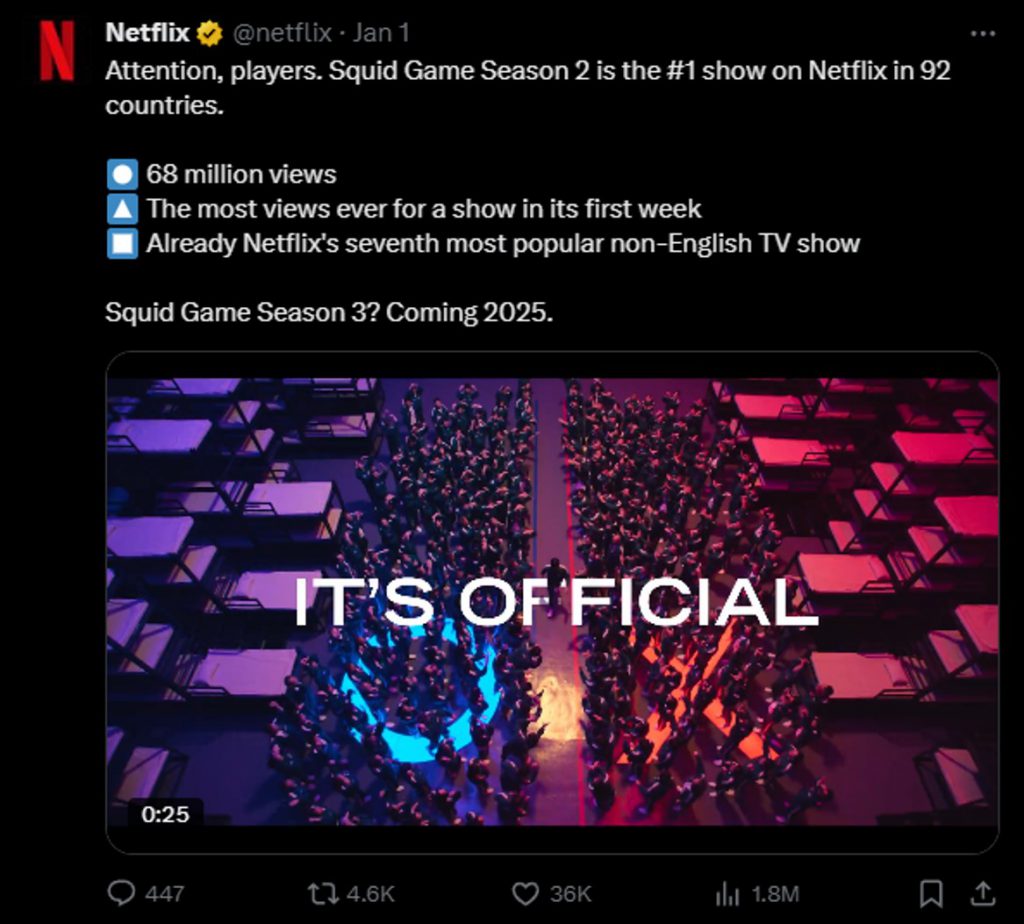Open the reply speech bubble icon
Screen dimensions: 1024x924
click(x=120, y=892)
